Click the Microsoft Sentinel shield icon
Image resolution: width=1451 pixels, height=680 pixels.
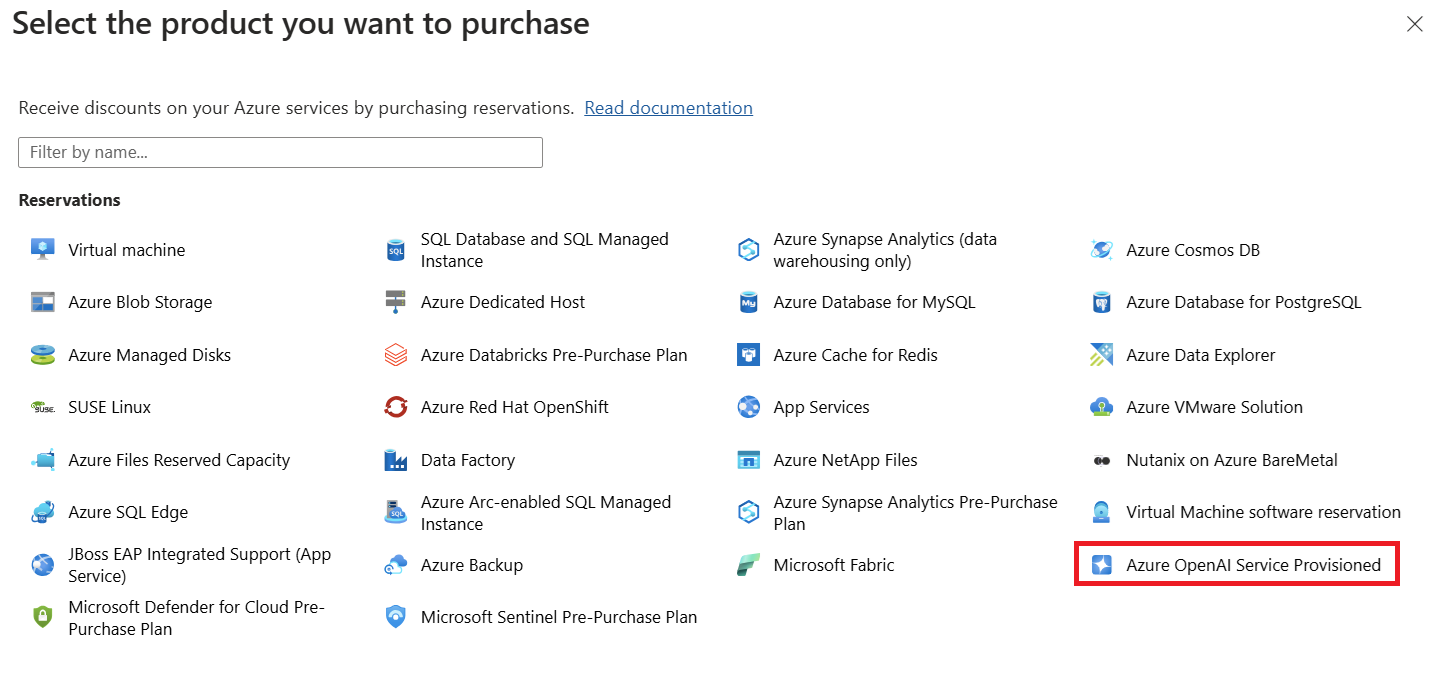395,617
